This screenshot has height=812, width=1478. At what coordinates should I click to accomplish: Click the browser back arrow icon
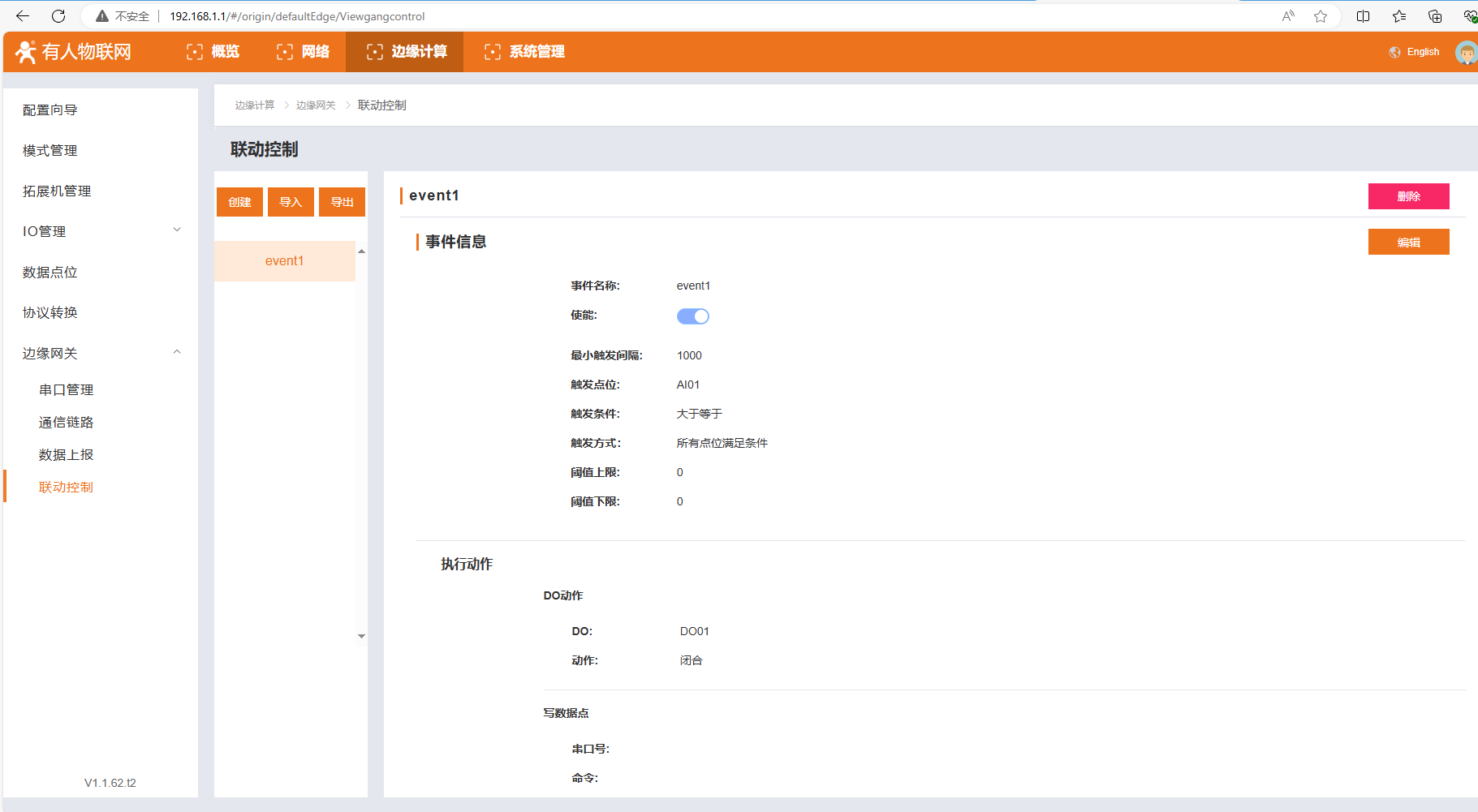click(x=23, y=16)
